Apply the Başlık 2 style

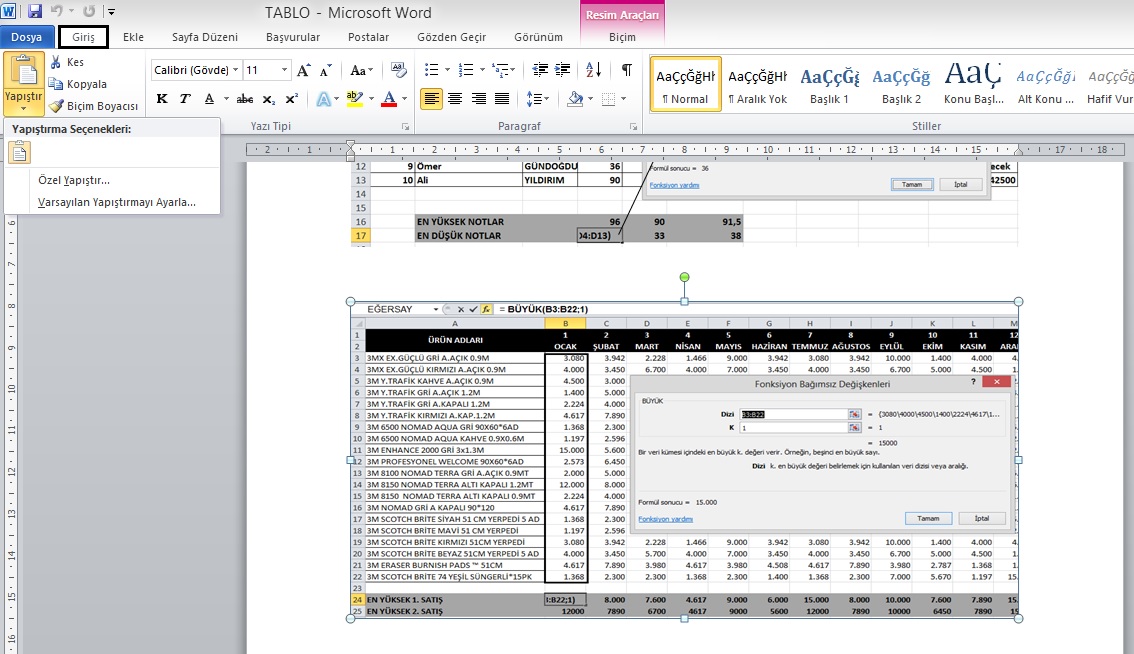coord(901,85)
